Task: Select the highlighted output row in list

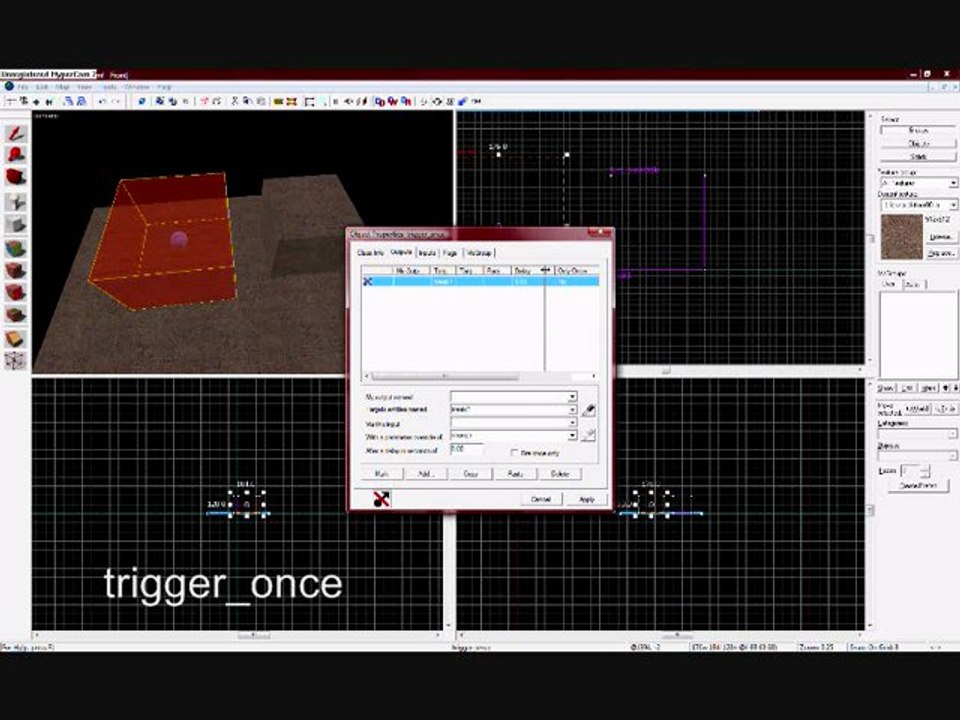Action: [x=480, y=281]
